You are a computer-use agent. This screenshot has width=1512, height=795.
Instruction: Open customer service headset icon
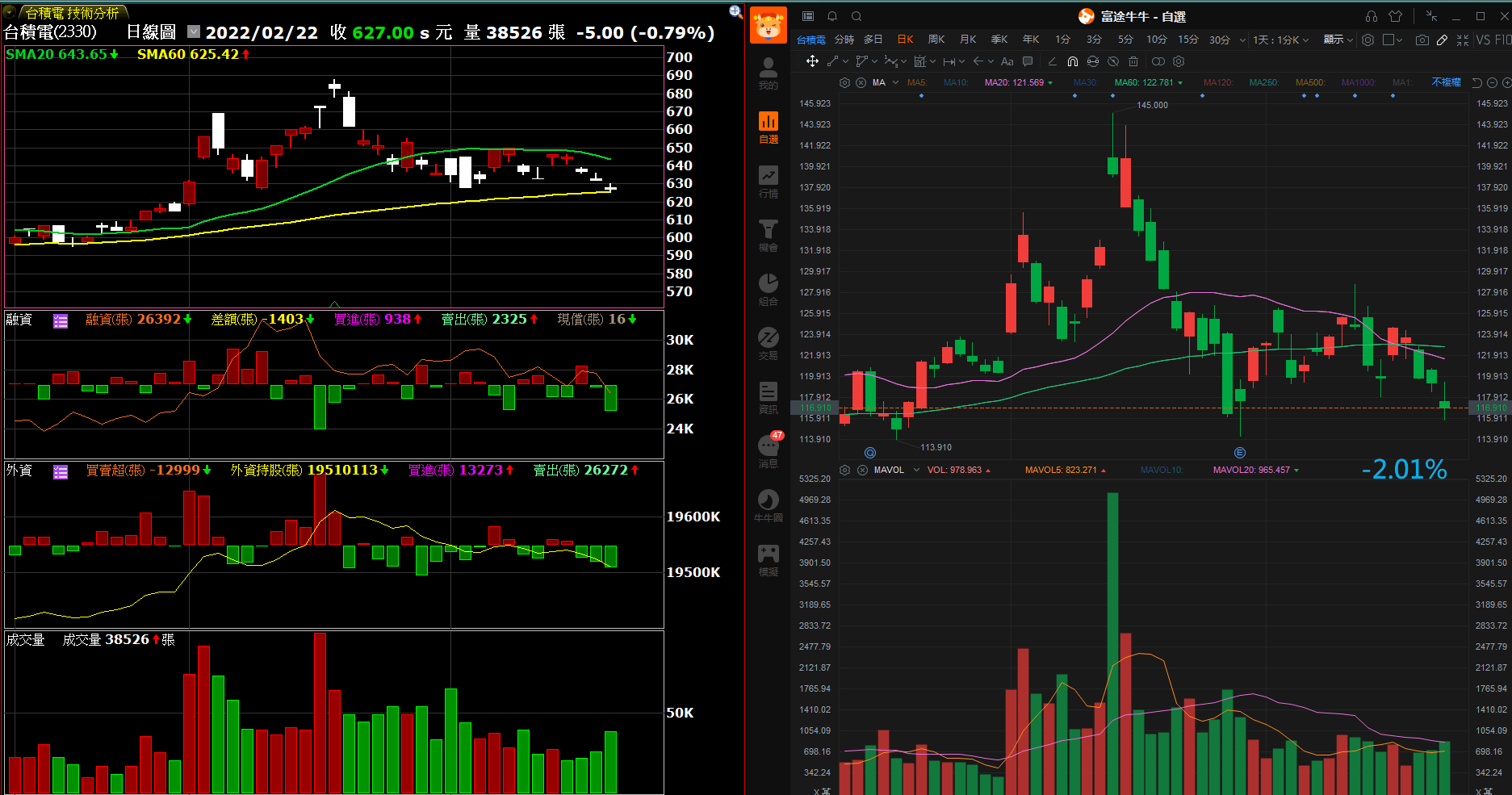[x=1372, y=16]
